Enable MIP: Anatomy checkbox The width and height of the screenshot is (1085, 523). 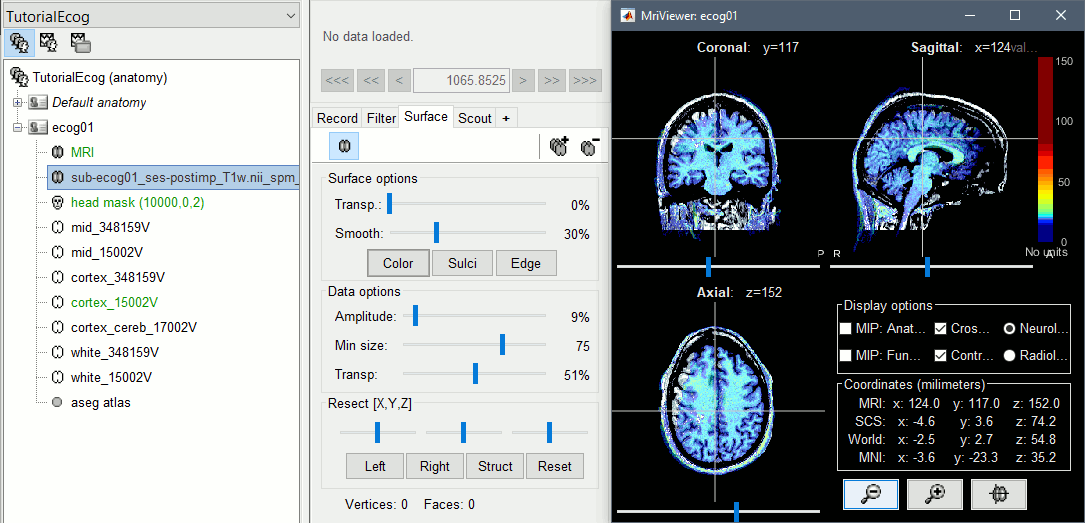[846, 328]
